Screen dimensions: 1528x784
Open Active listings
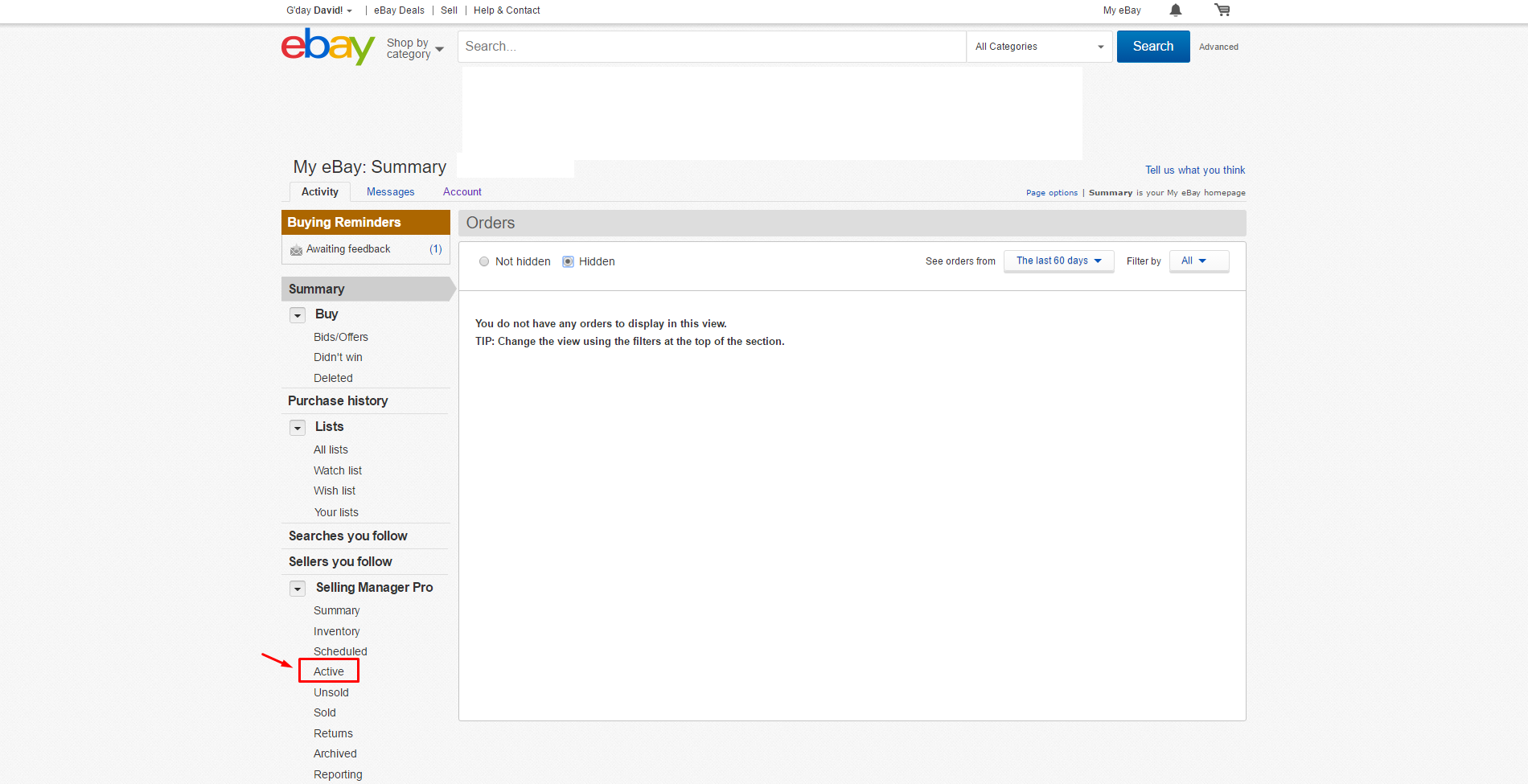pyautogui.click(x=329, y=671)
